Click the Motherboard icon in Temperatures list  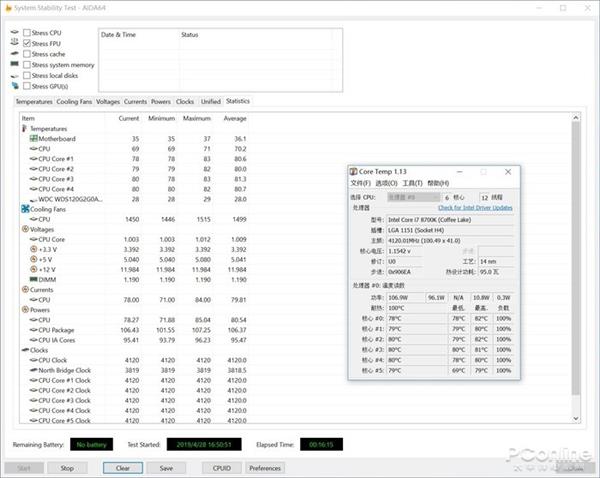point(32,139)
